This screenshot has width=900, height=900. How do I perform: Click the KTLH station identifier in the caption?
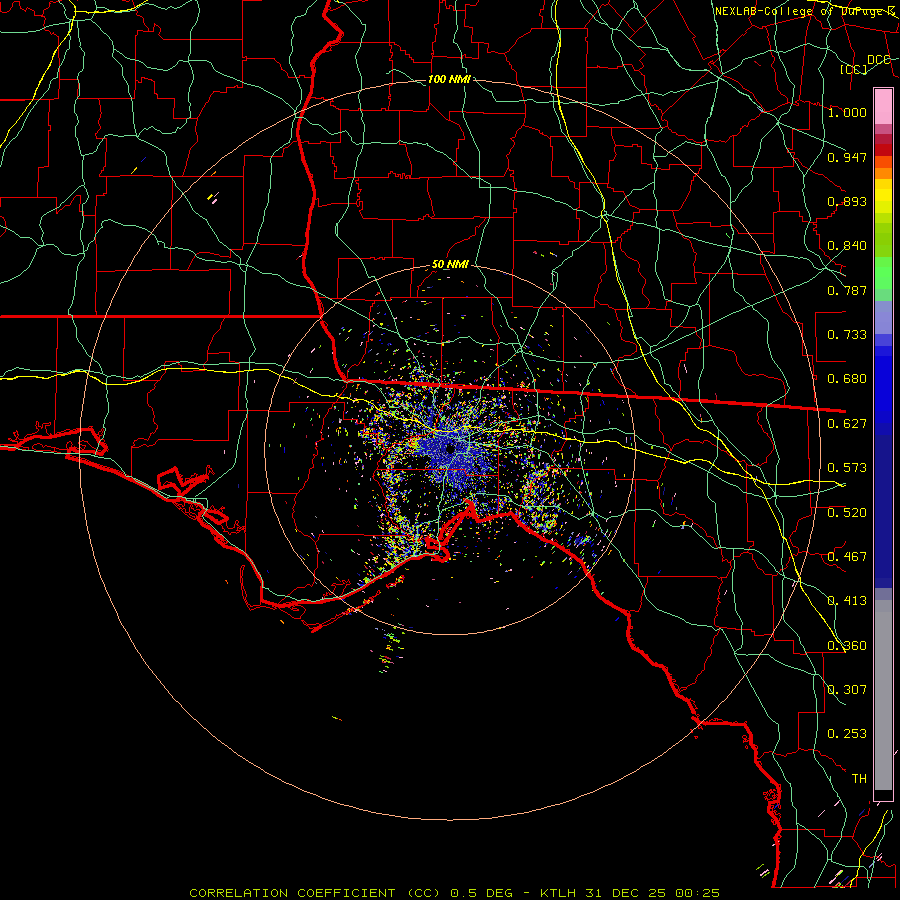[557, 893]
